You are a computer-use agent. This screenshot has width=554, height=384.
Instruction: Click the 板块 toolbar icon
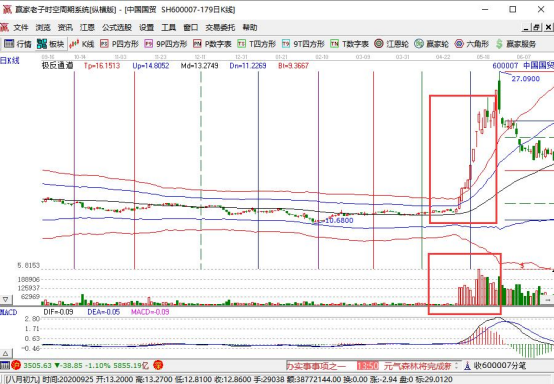51,44
